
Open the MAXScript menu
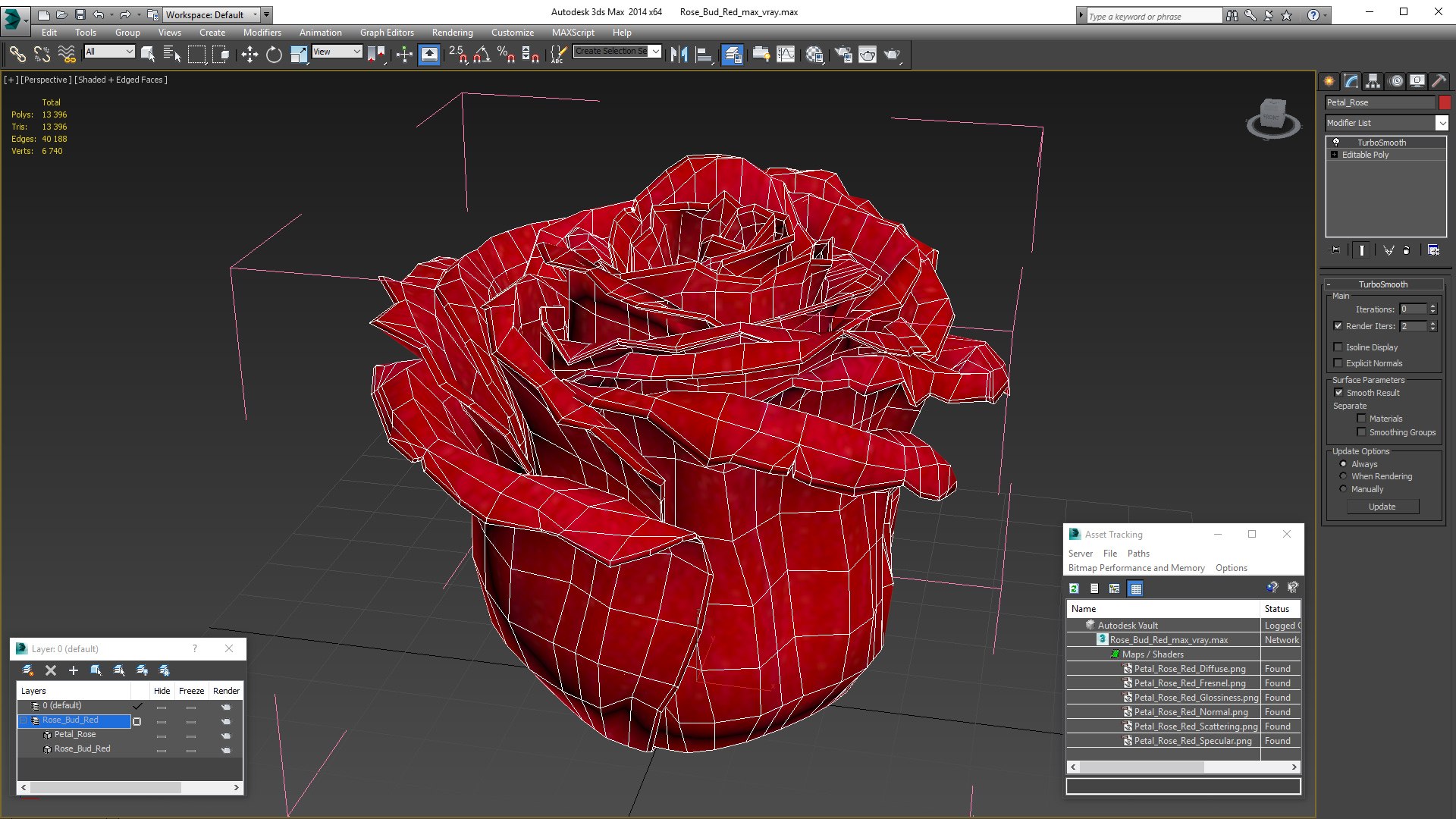click(x=573, y=33)
